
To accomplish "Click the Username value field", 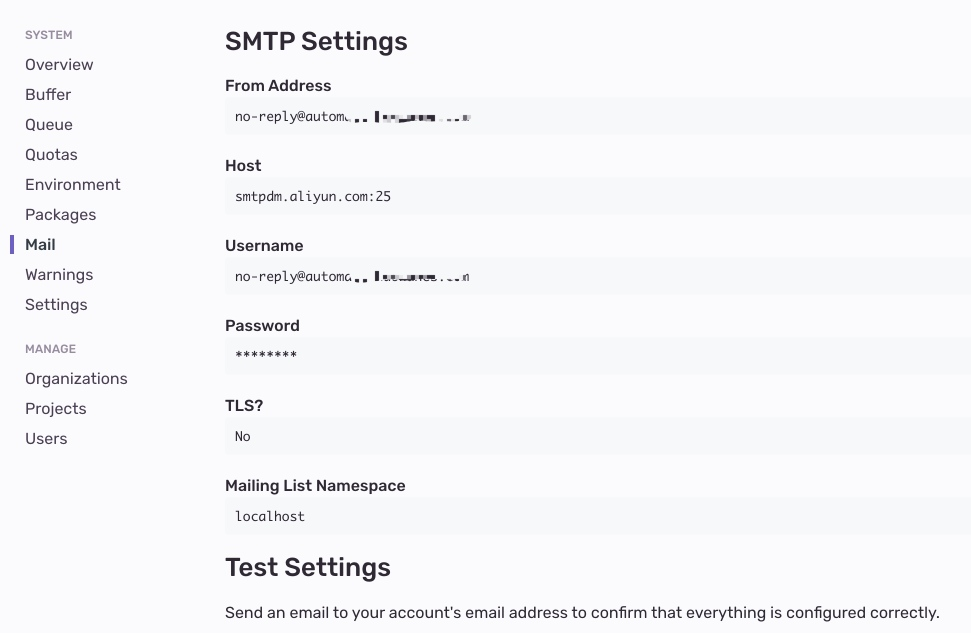I will [352, 277].
